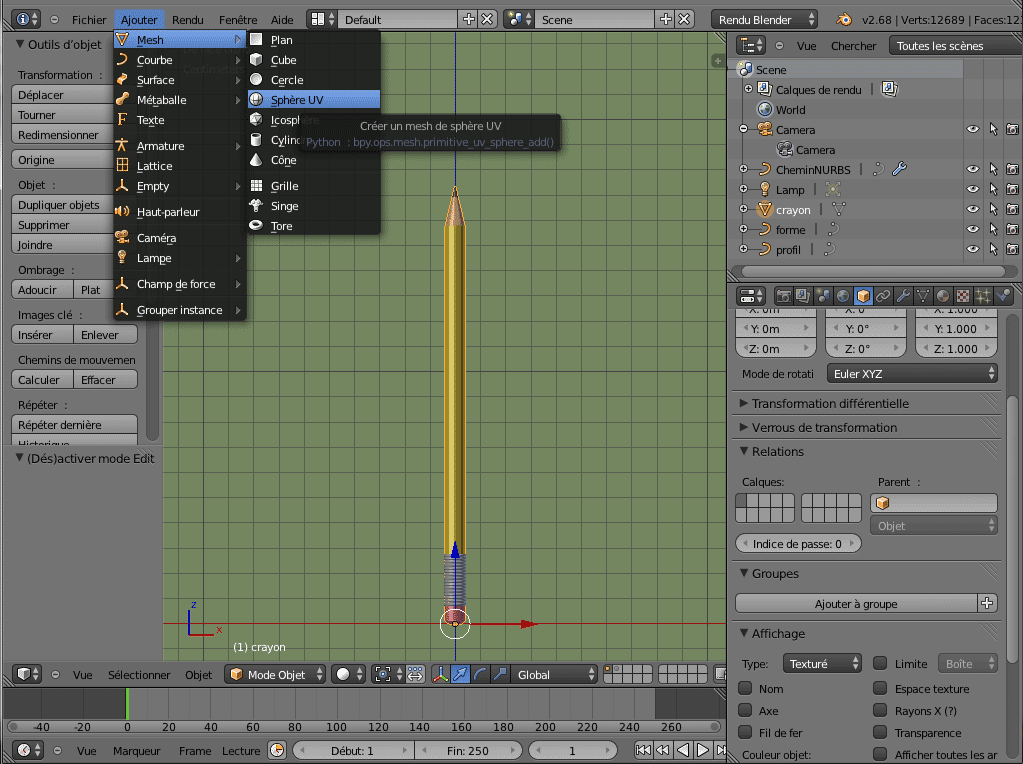1023x764 pixels.
Task: Adjust the Indice de passe slider
Action: pyautogui.click(x=798, y=543)
